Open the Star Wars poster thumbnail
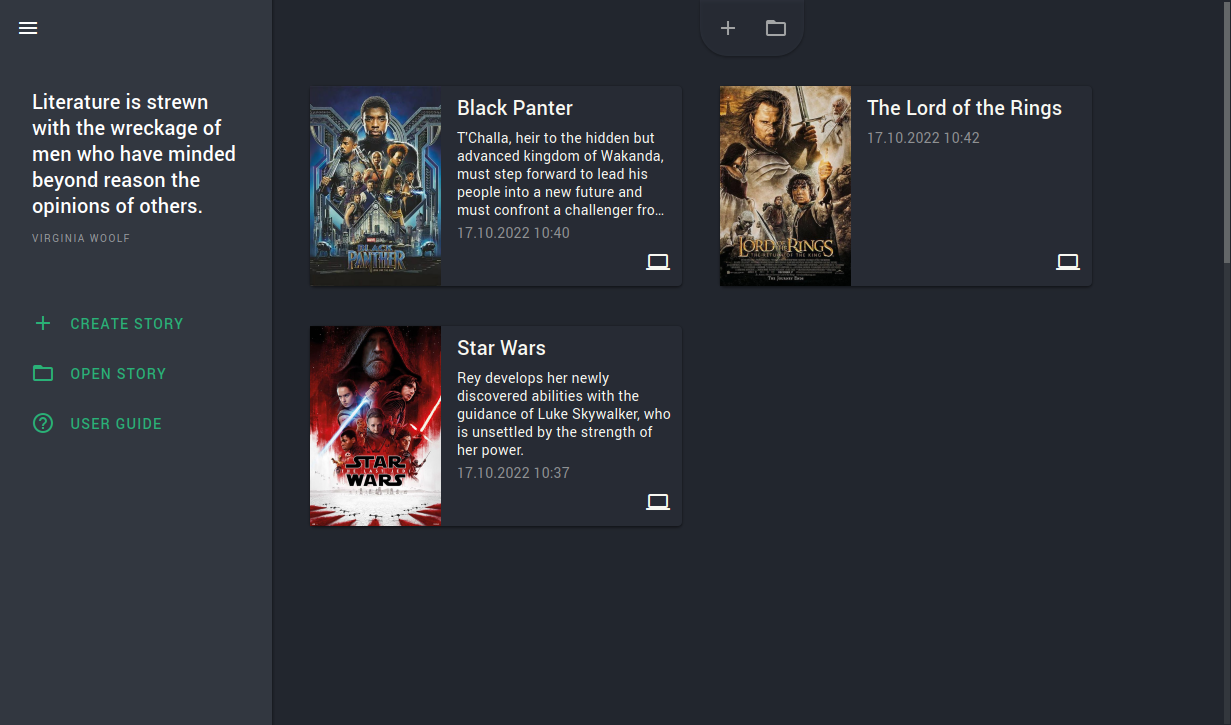 coord(375,426)
